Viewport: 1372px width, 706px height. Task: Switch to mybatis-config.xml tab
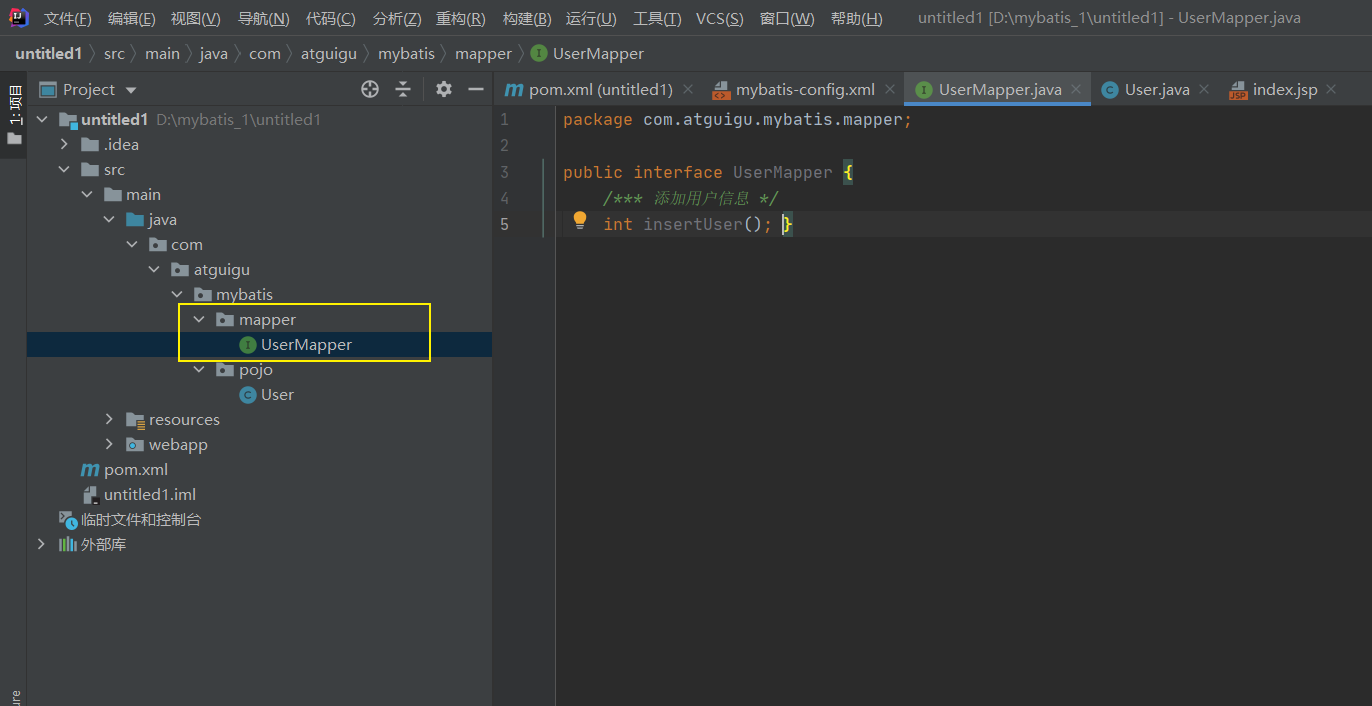pos(805,89)
